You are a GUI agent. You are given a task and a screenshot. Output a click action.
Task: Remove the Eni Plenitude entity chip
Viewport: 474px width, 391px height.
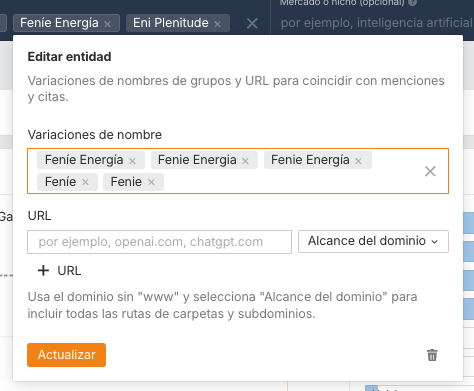click(x=217, y=24)
